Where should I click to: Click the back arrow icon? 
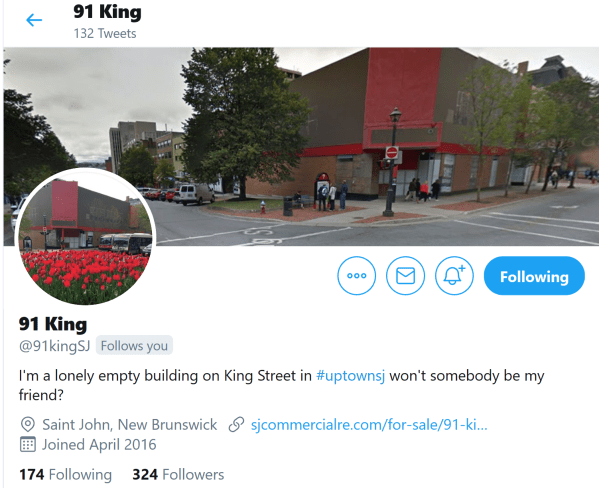pos(34,20)
